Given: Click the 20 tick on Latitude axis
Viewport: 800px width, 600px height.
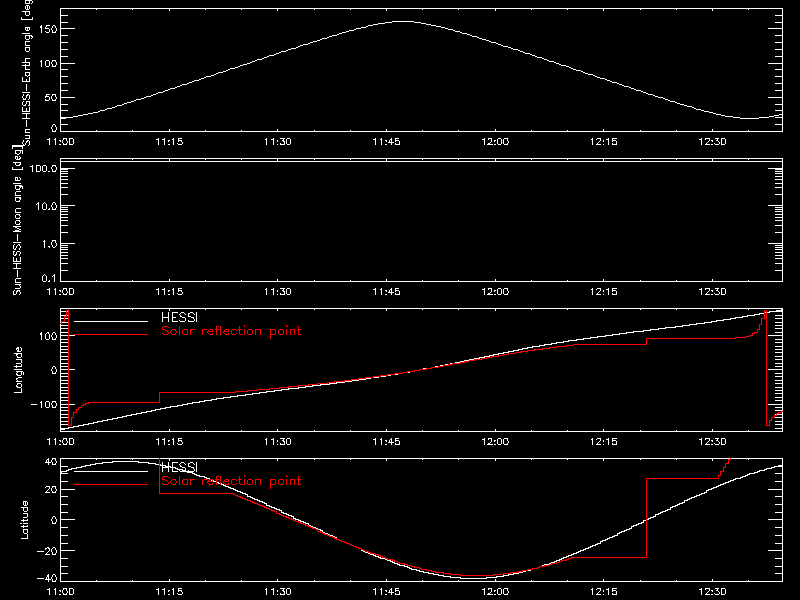Looking at the screenshot, I should pos(51,490).
